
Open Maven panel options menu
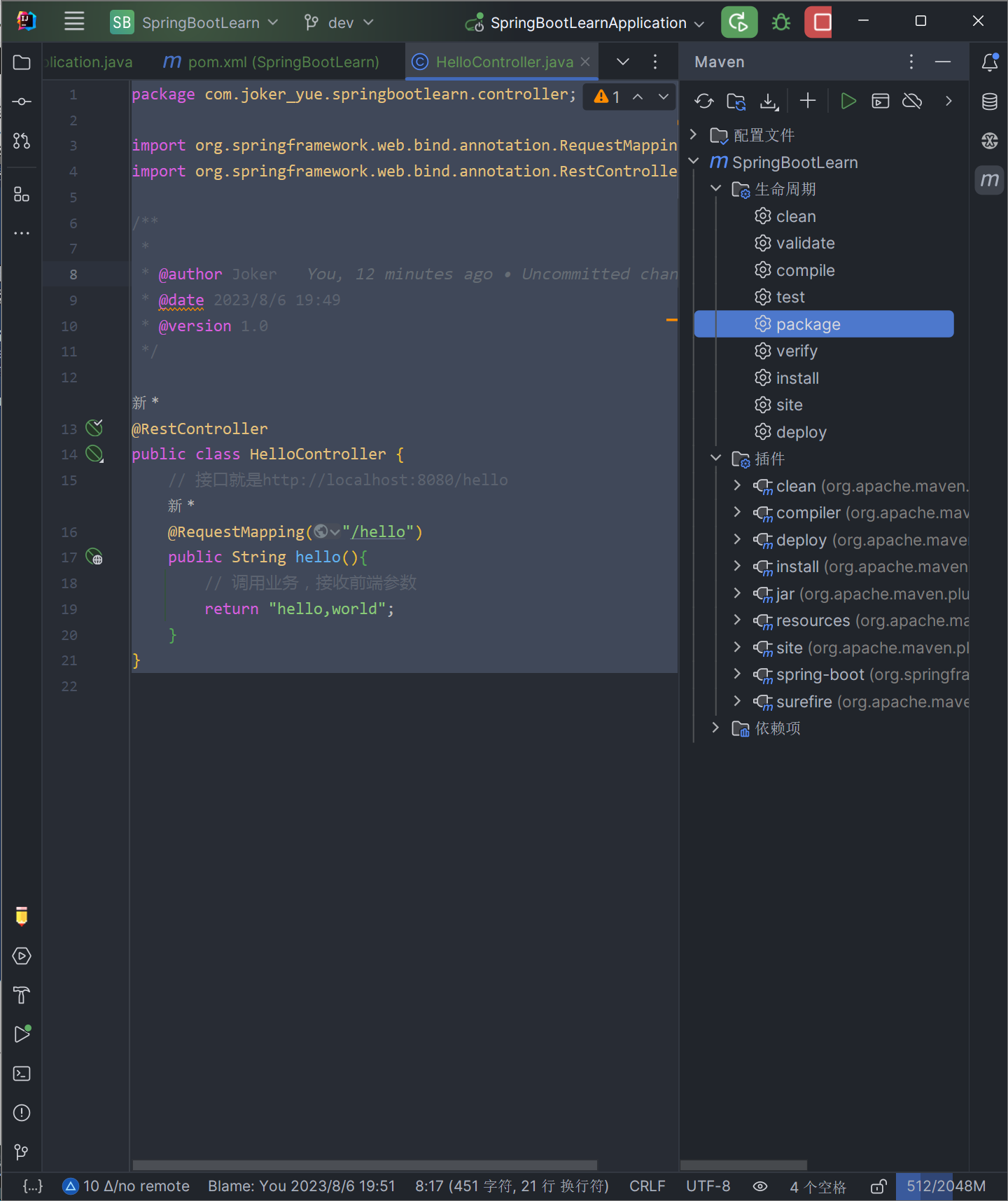pos(911,62)
